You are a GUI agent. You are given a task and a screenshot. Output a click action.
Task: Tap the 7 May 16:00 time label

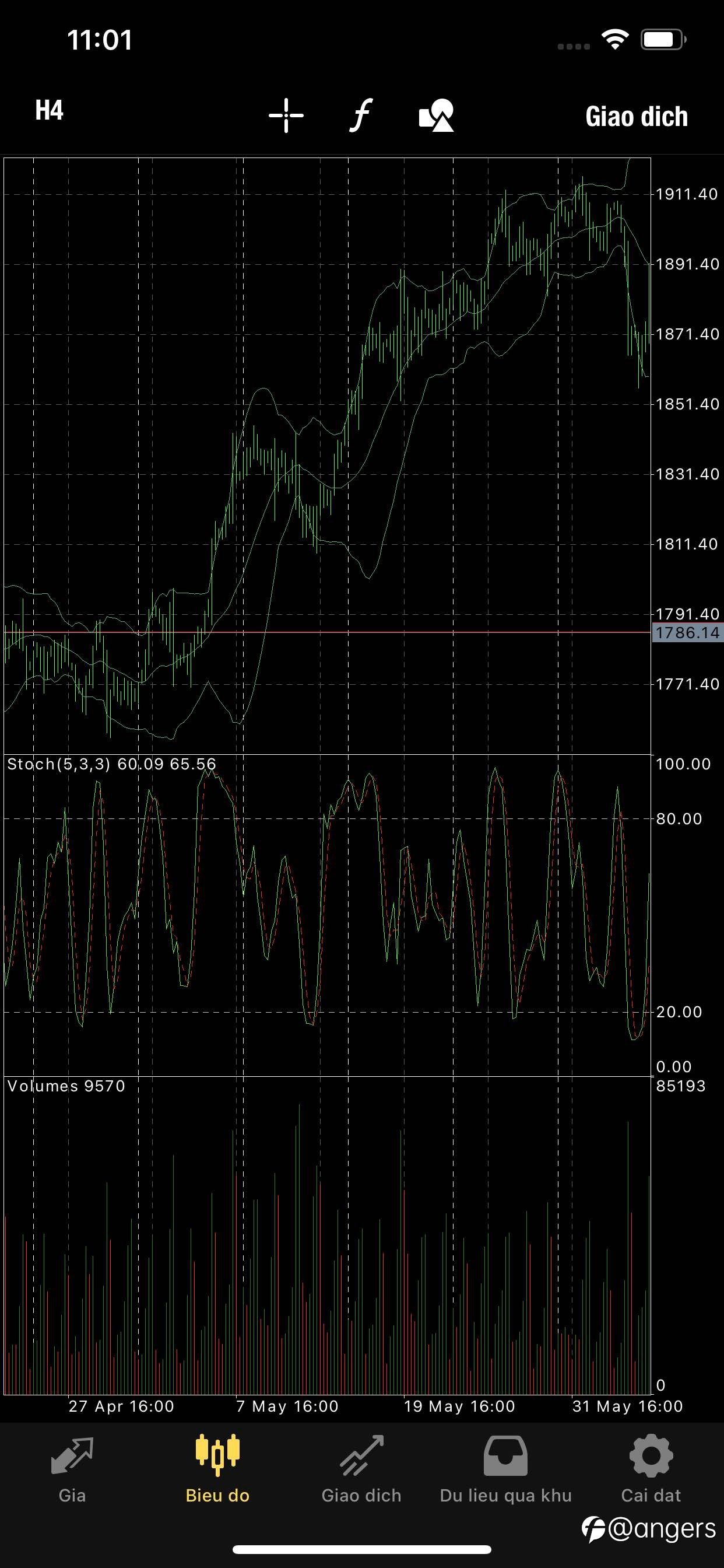pos(287,1406)
